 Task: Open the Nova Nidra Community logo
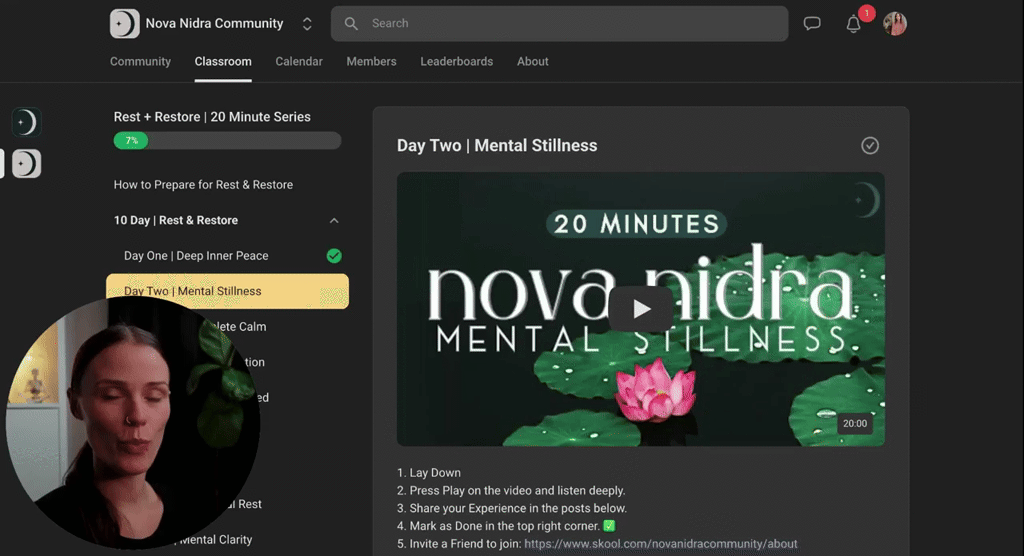(x=124, y=24)
